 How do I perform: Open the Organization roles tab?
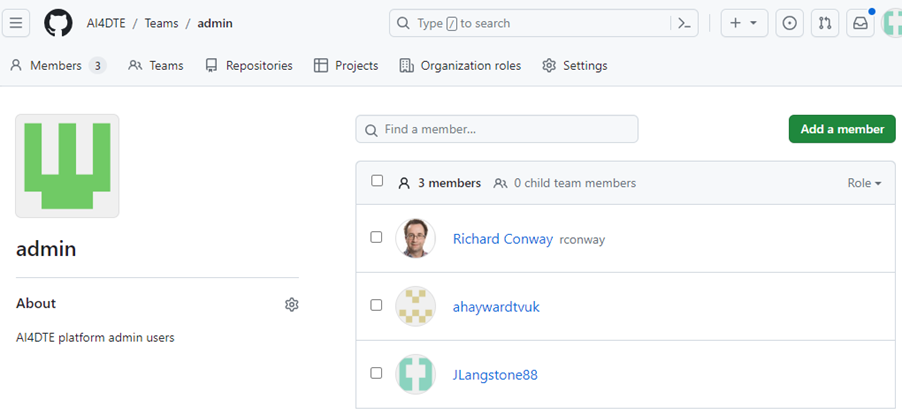point(460,66)
